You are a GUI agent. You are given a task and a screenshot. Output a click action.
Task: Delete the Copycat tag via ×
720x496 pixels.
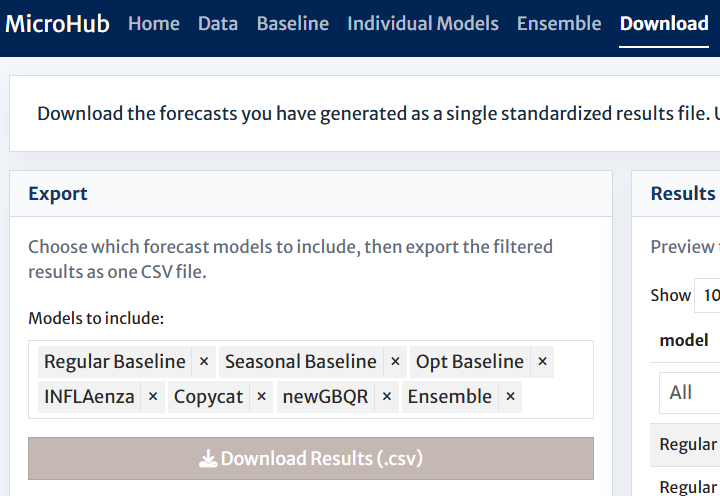(x=261, y=397)
